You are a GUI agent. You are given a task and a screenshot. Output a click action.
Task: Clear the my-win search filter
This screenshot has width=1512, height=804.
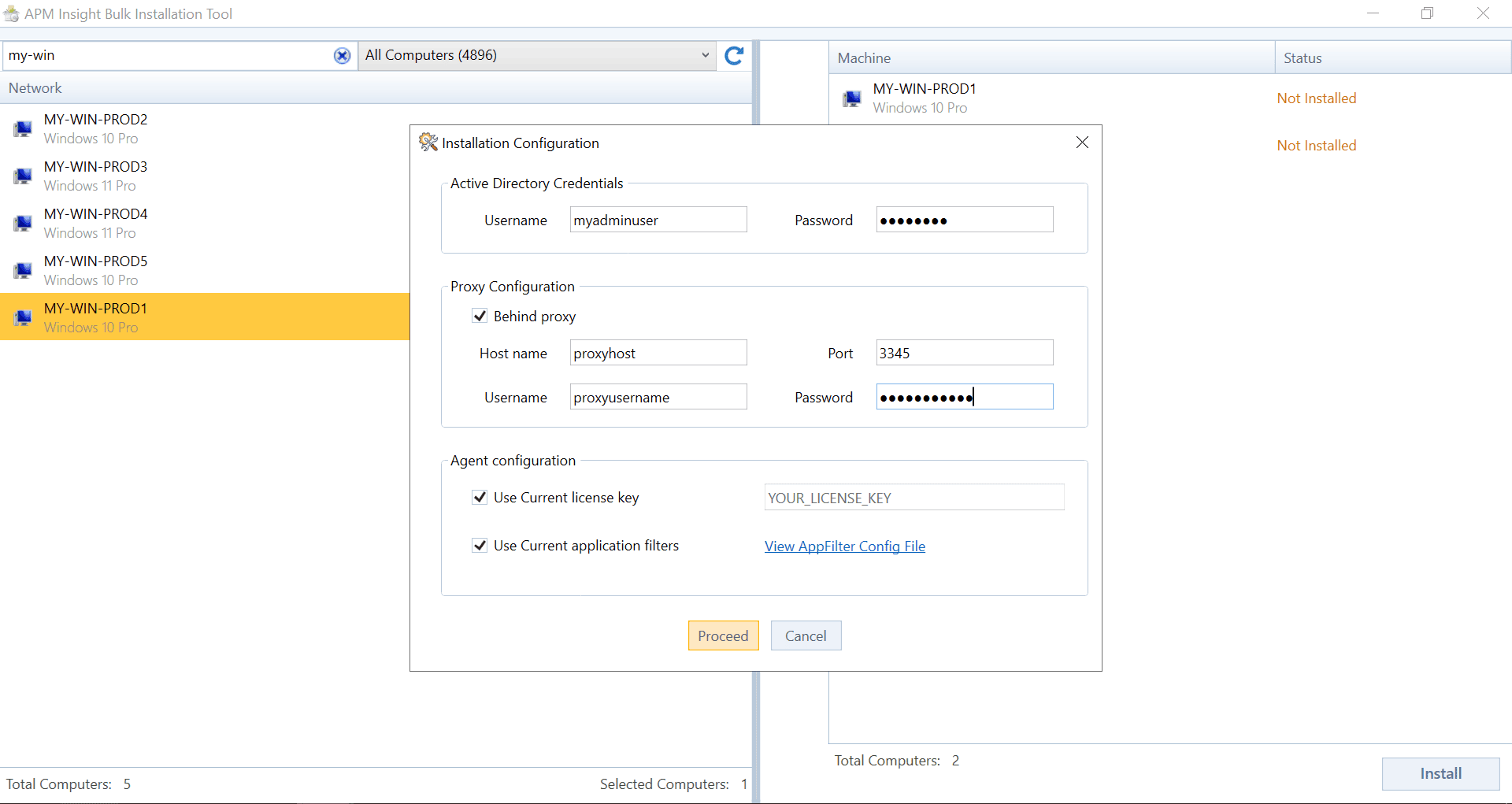pos(343,55)
